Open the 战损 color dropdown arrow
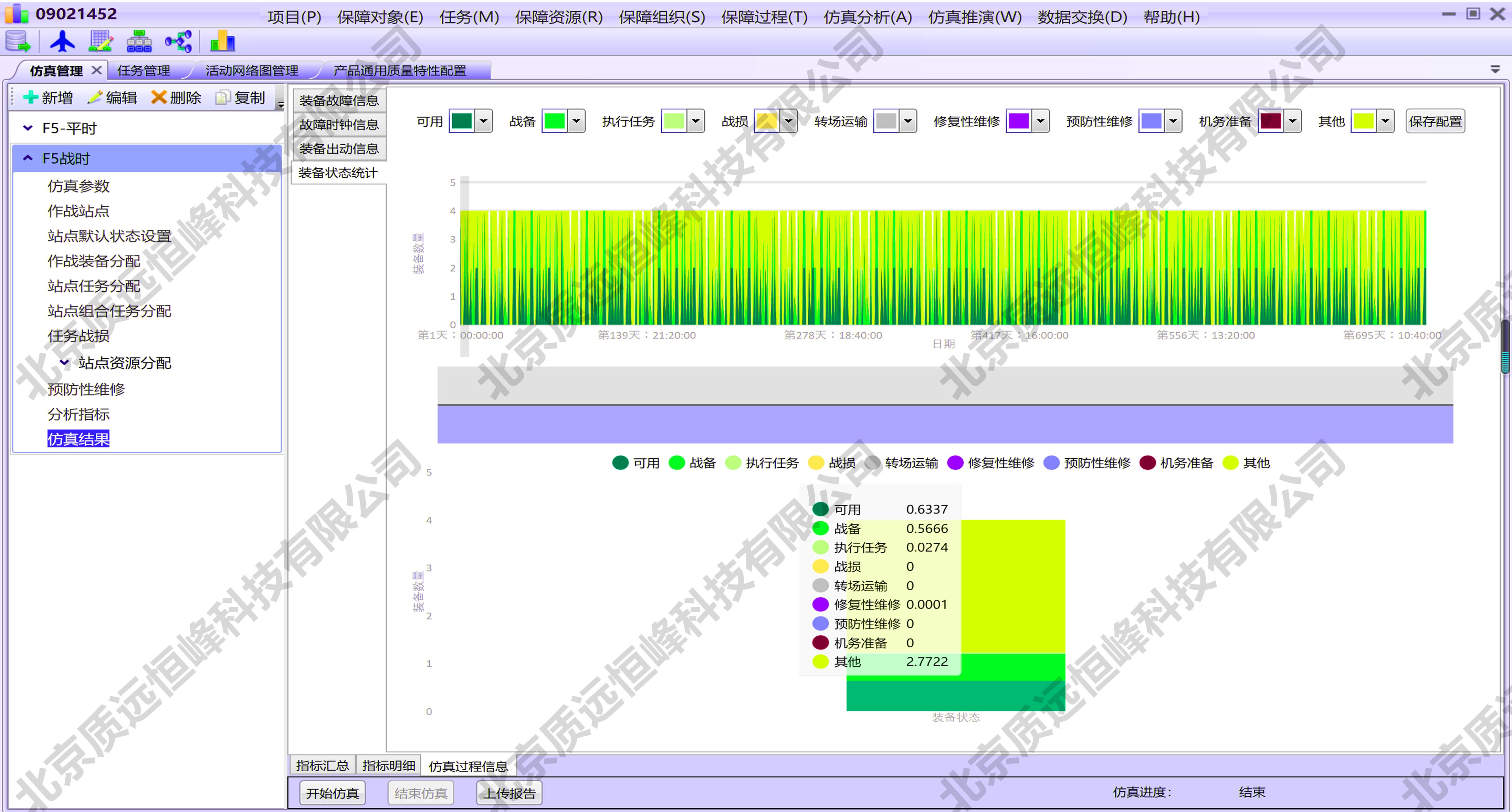Viewport: 1512px width, 812px height. tap(788, 122)
